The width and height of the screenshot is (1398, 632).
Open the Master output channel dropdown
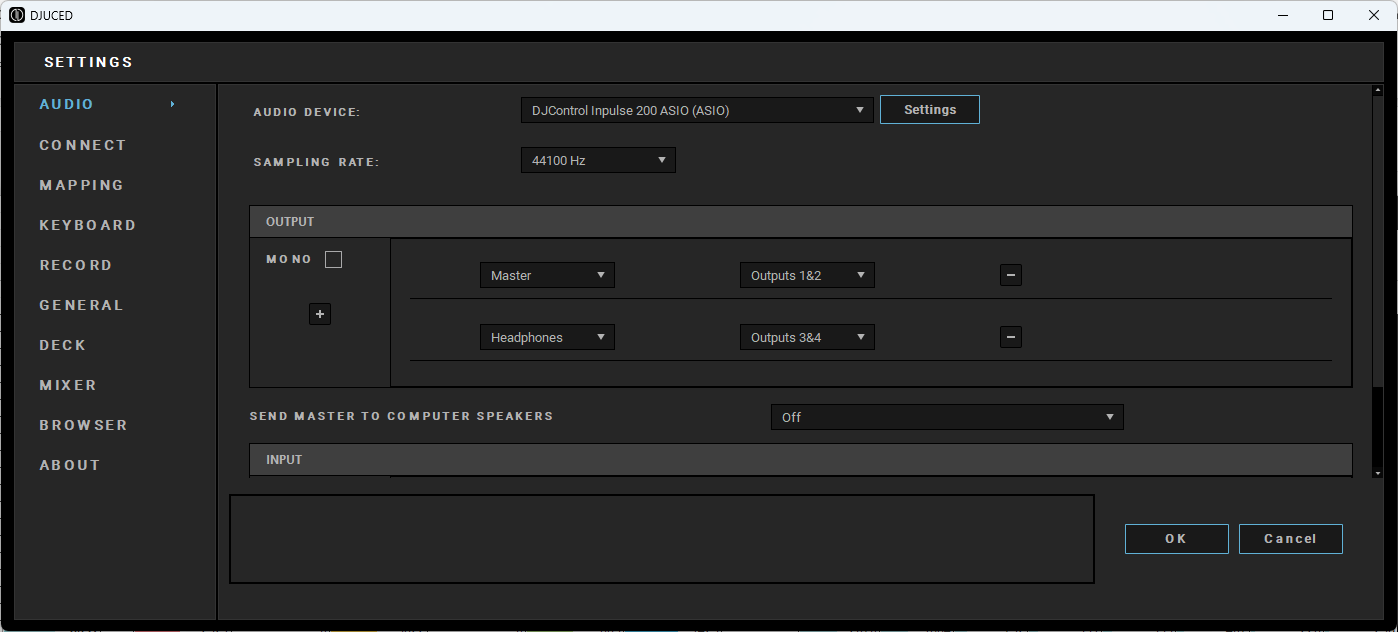(x=547, y=275)
